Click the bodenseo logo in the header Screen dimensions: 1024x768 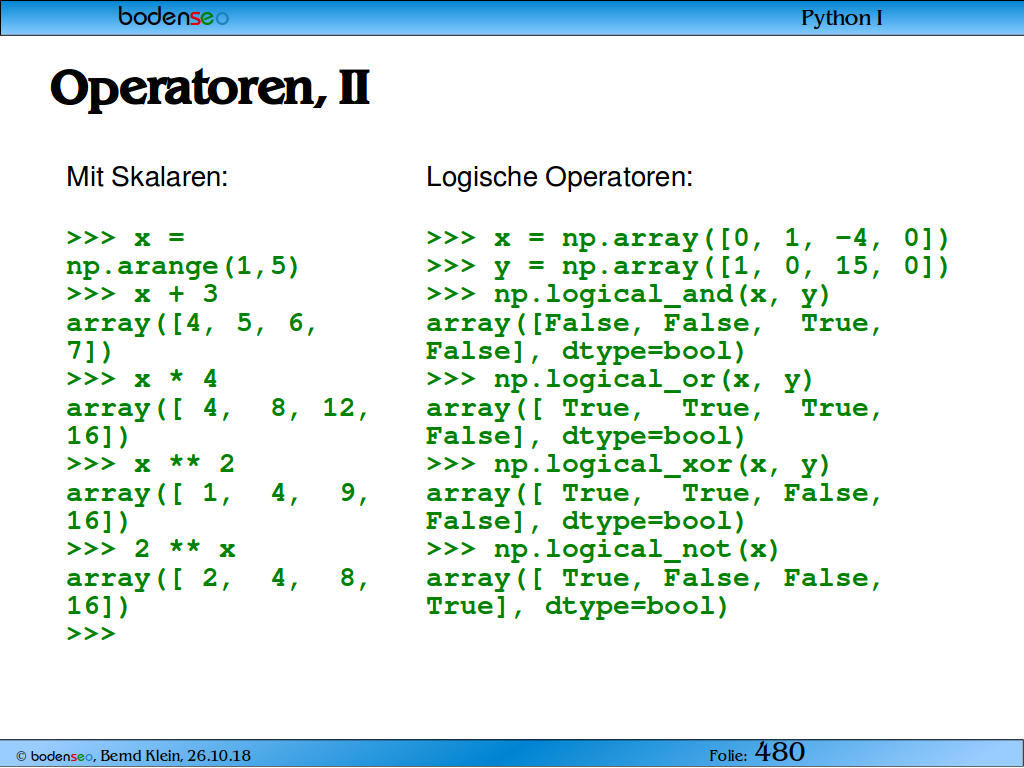point(174,16)
